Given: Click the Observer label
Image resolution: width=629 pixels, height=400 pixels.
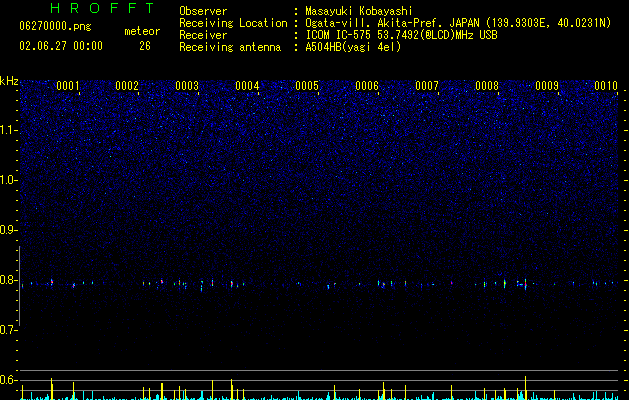Looking at the screenshot, I should pos(203,11).
